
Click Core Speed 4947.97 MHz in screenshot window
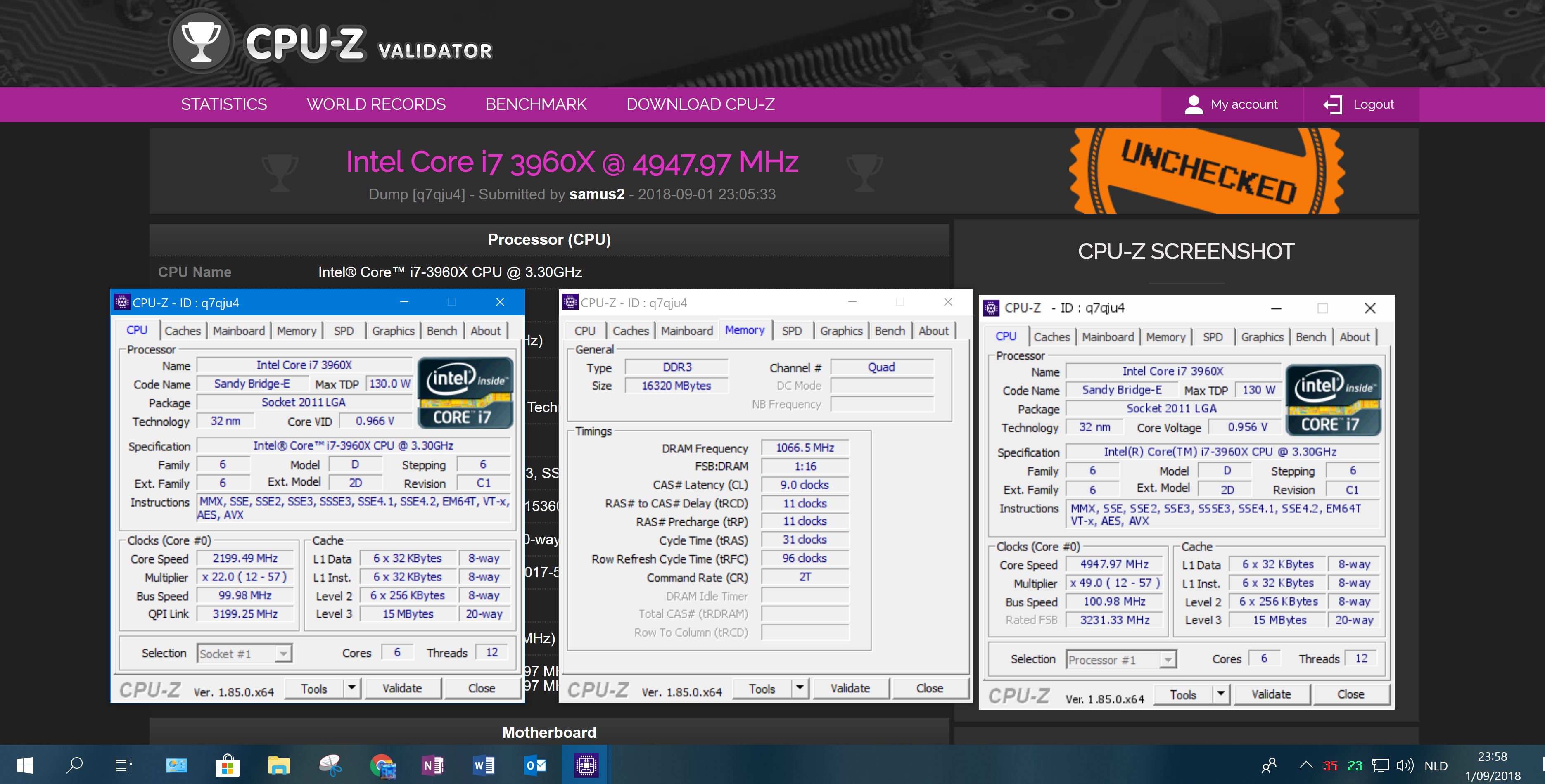tap(1114, 564)
